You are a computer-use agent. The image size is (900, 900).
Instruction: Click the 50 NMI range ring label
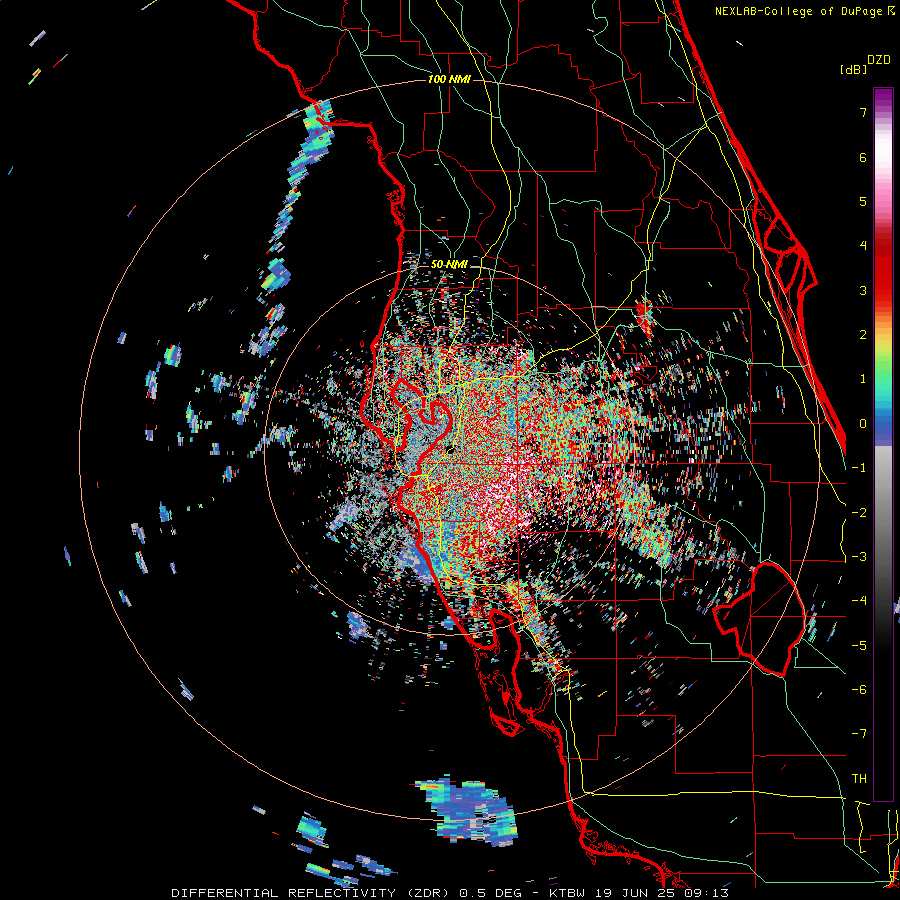(x=448, y=265)
